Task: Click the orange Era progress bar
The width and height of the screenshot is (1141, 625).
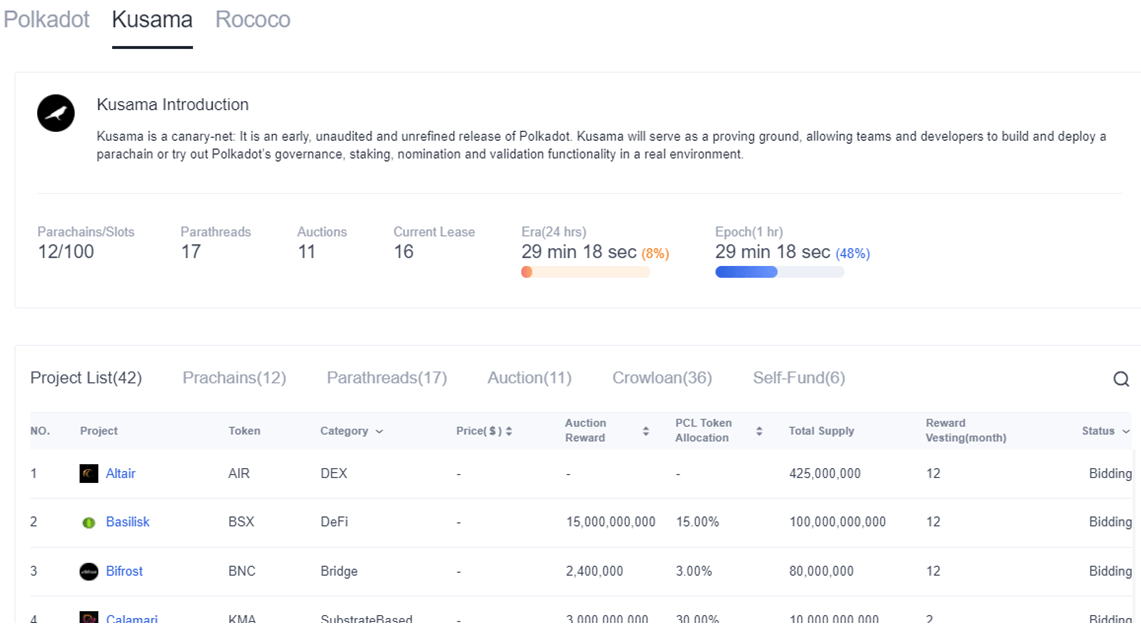Action: 585,272
